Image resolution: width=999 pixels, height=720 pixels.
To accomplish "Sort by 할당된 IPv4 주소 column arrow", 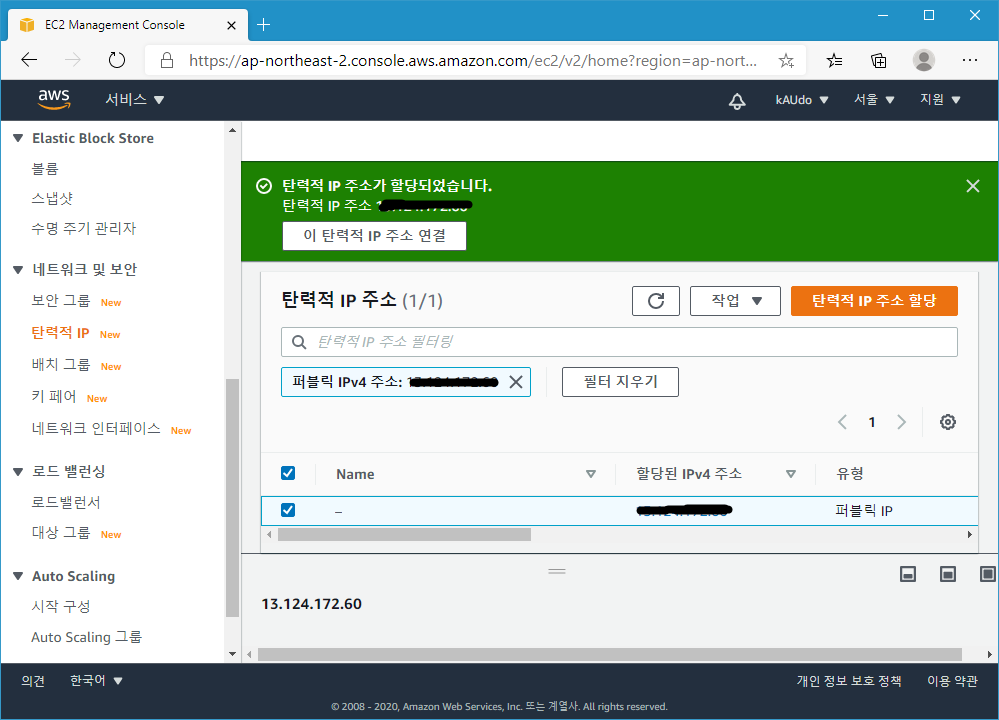I will click(791, 474).
